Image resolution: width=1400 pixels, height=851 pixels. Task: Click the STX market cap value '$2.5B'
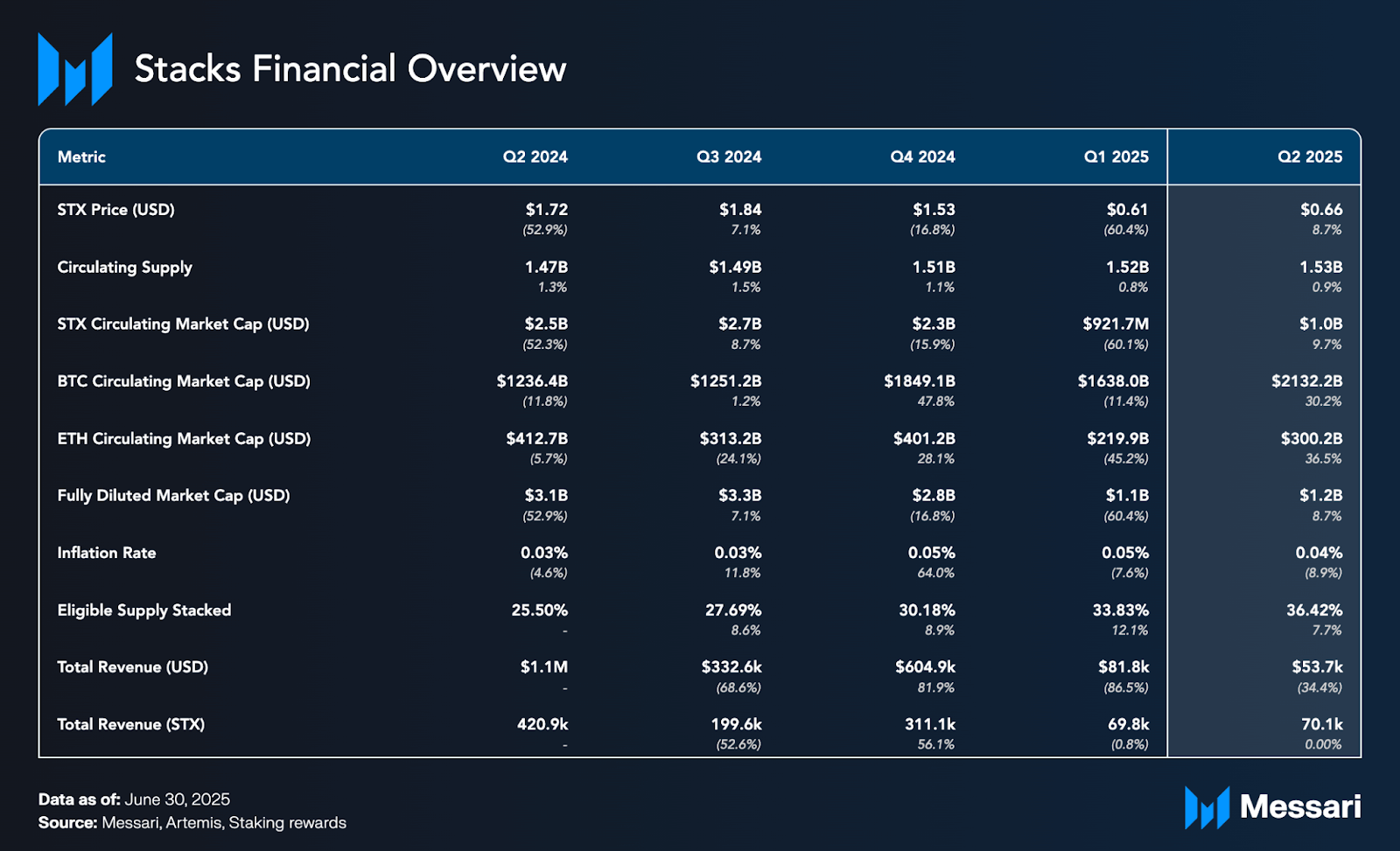547,324
